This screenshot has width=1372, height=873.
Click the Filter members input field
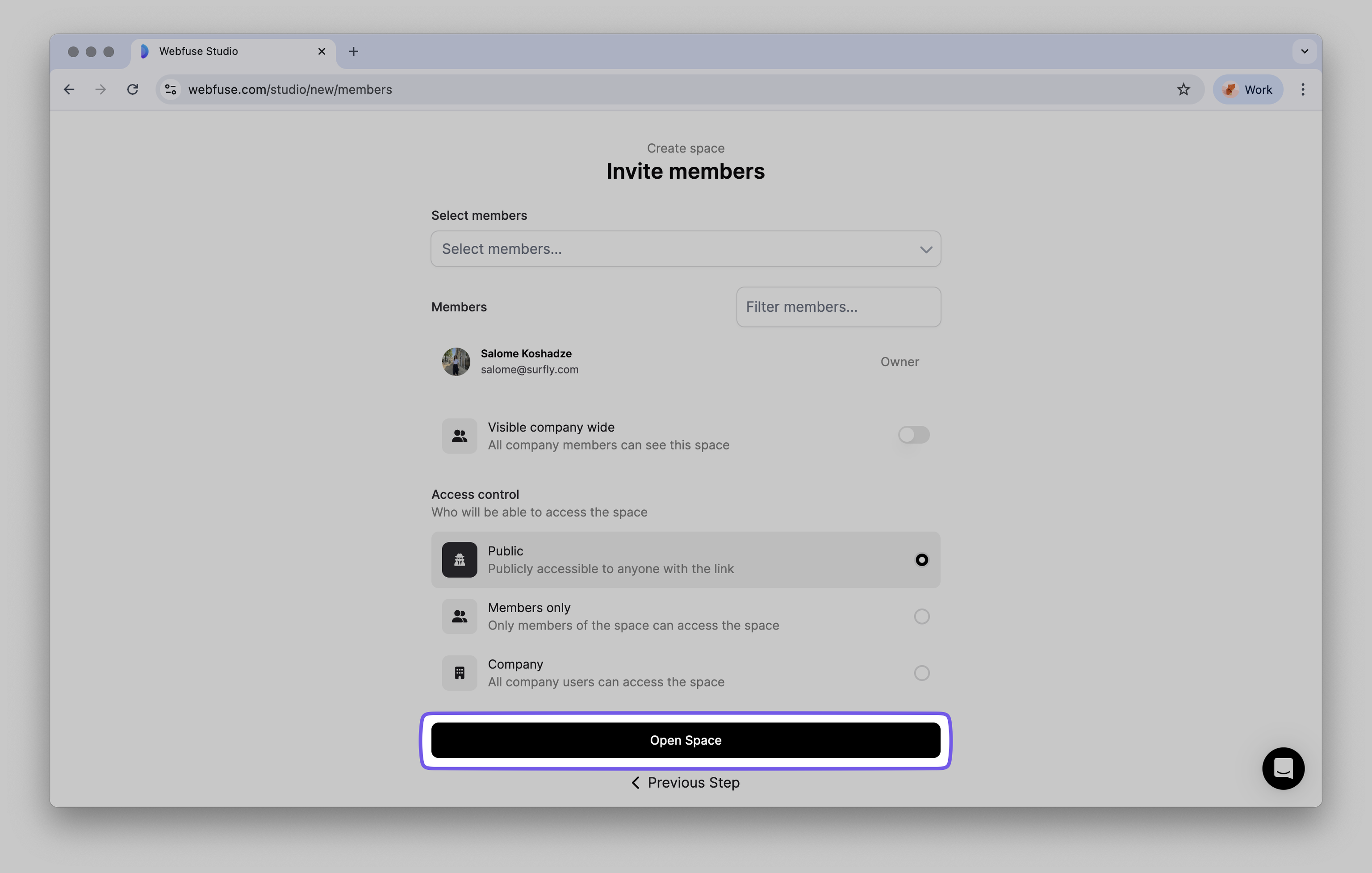[837, 306]
